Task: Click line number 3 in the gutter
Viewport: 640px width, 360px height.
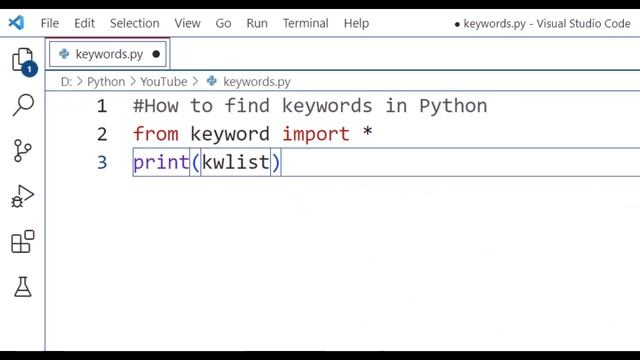Action: [102, 162]
